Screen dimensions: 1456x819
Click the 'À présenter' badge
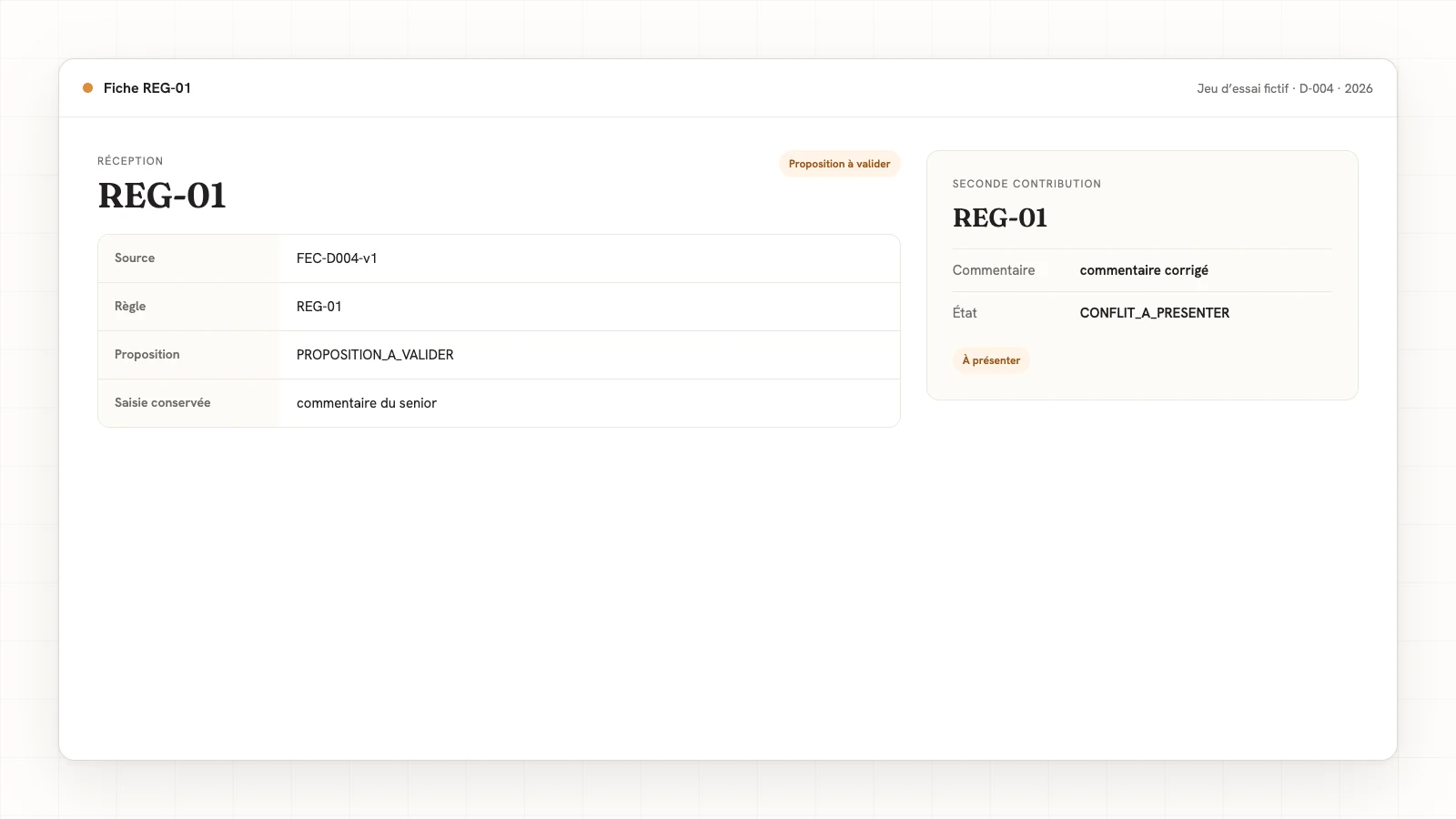[991, 360]
